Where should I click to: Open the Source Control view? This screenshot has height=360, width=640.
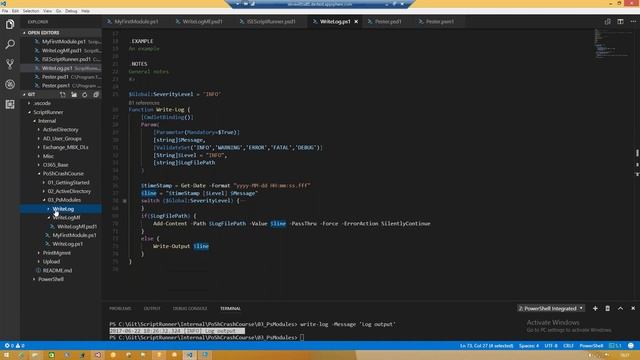point(10,64)
